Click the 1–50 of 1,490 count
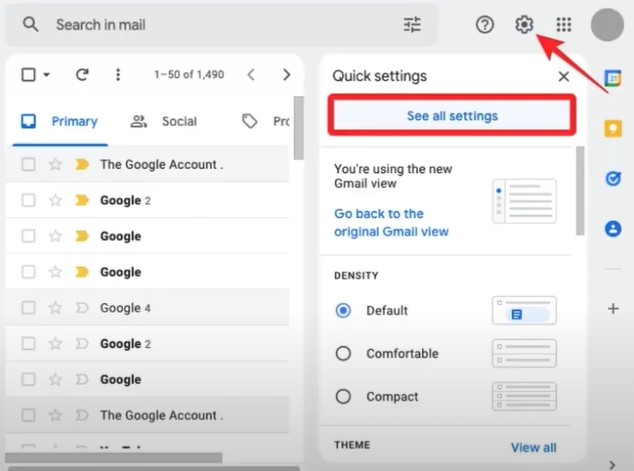Image resolution: width=634 pixels, height=471 pixels. pyautogui.click(x=189, y=74)
